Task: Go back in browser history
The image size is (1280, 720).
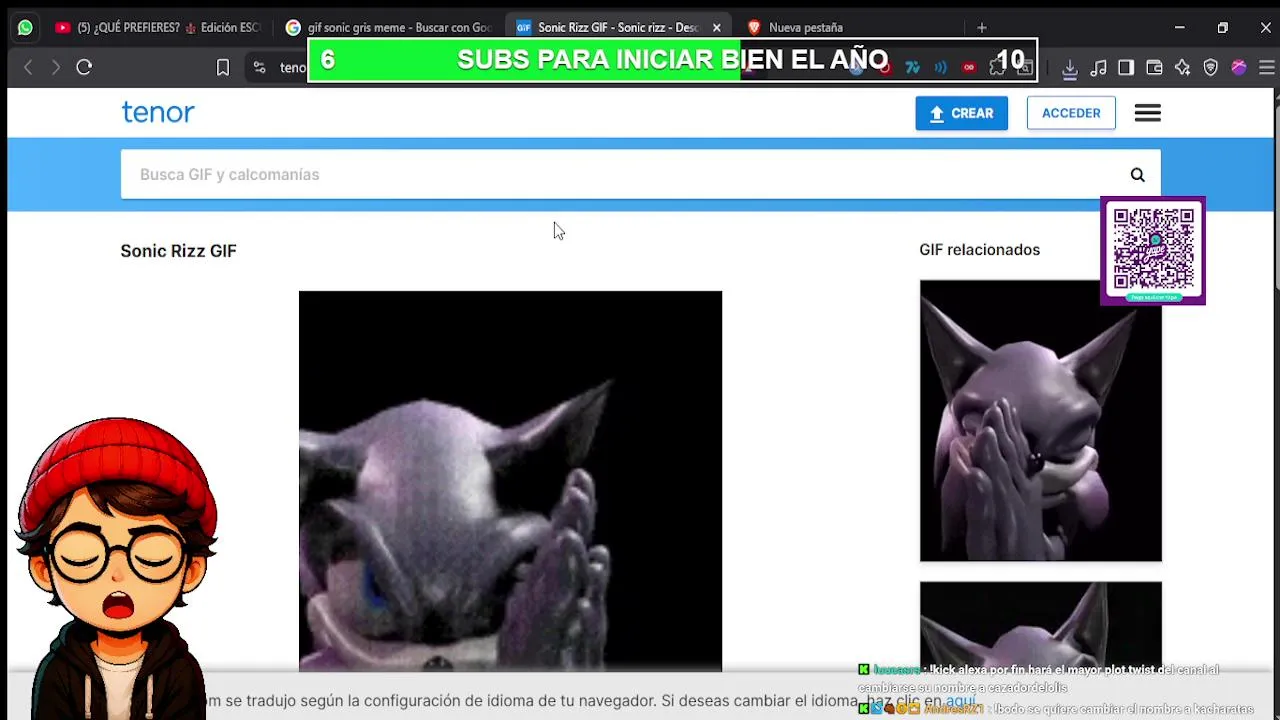Action: click(28, 67)
